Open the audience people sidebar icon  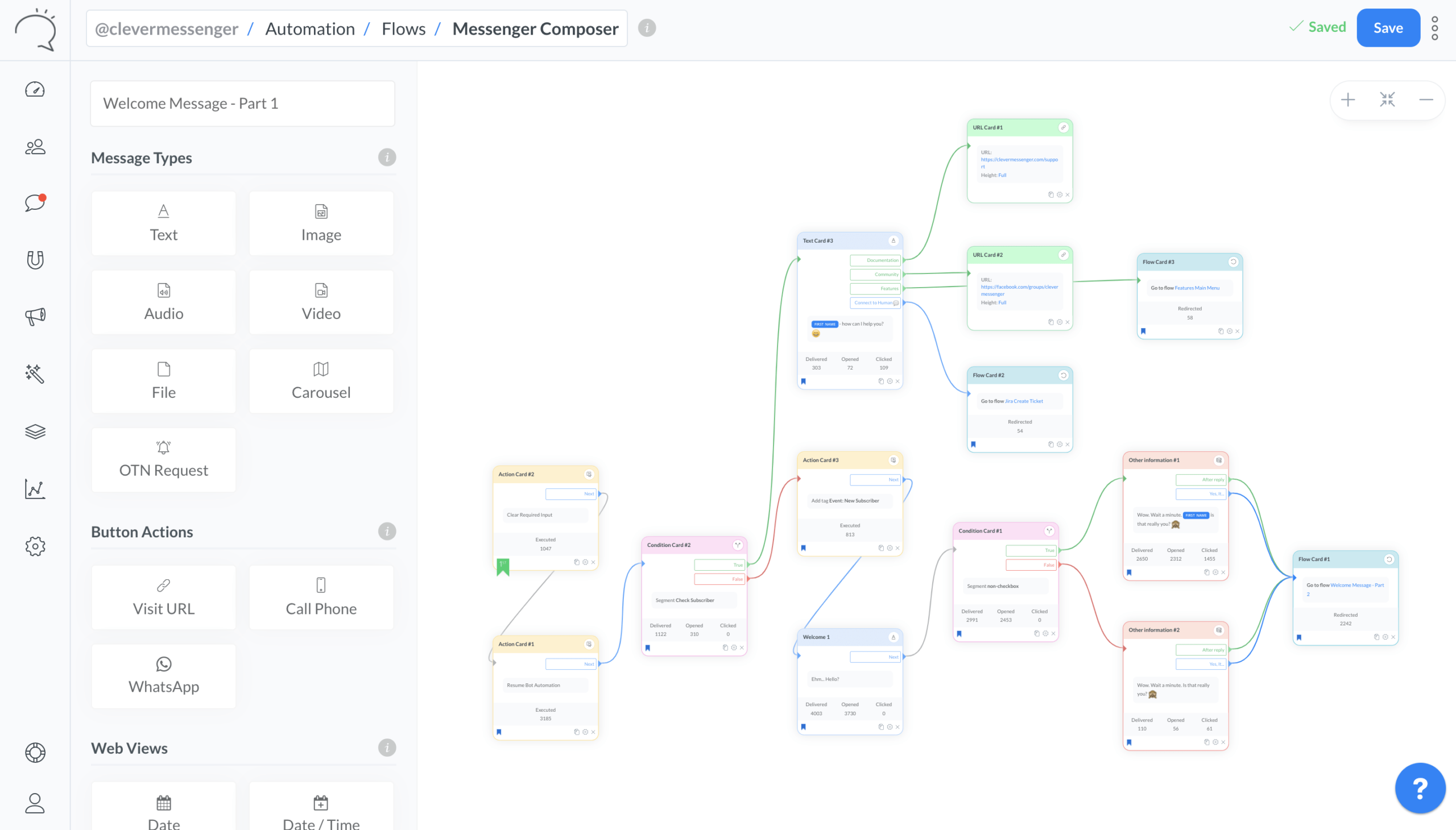pyautogui.click(x=35, y=147)
